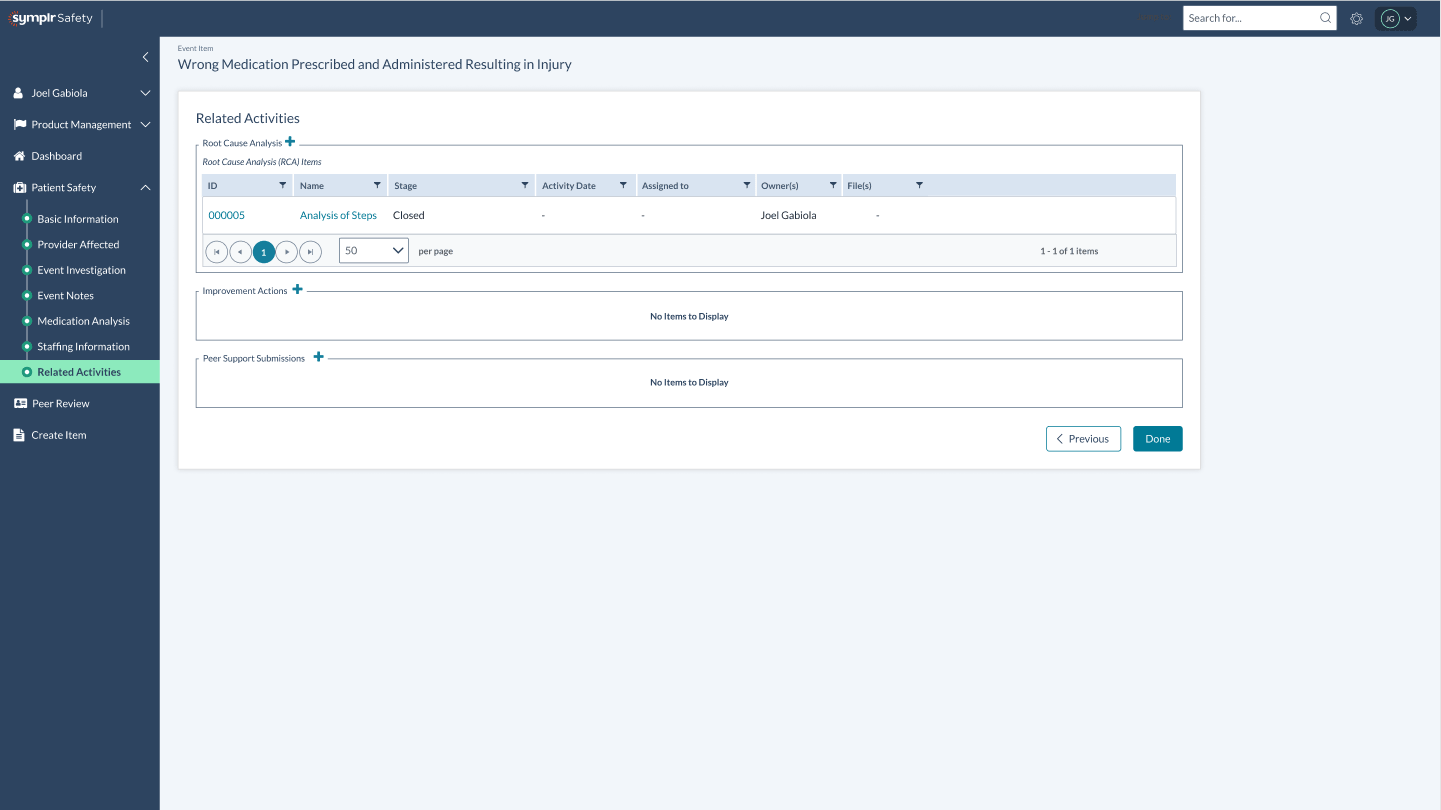Open the ID column filter
Viewport: 1441px width, 810px height.
pos(282,185)
